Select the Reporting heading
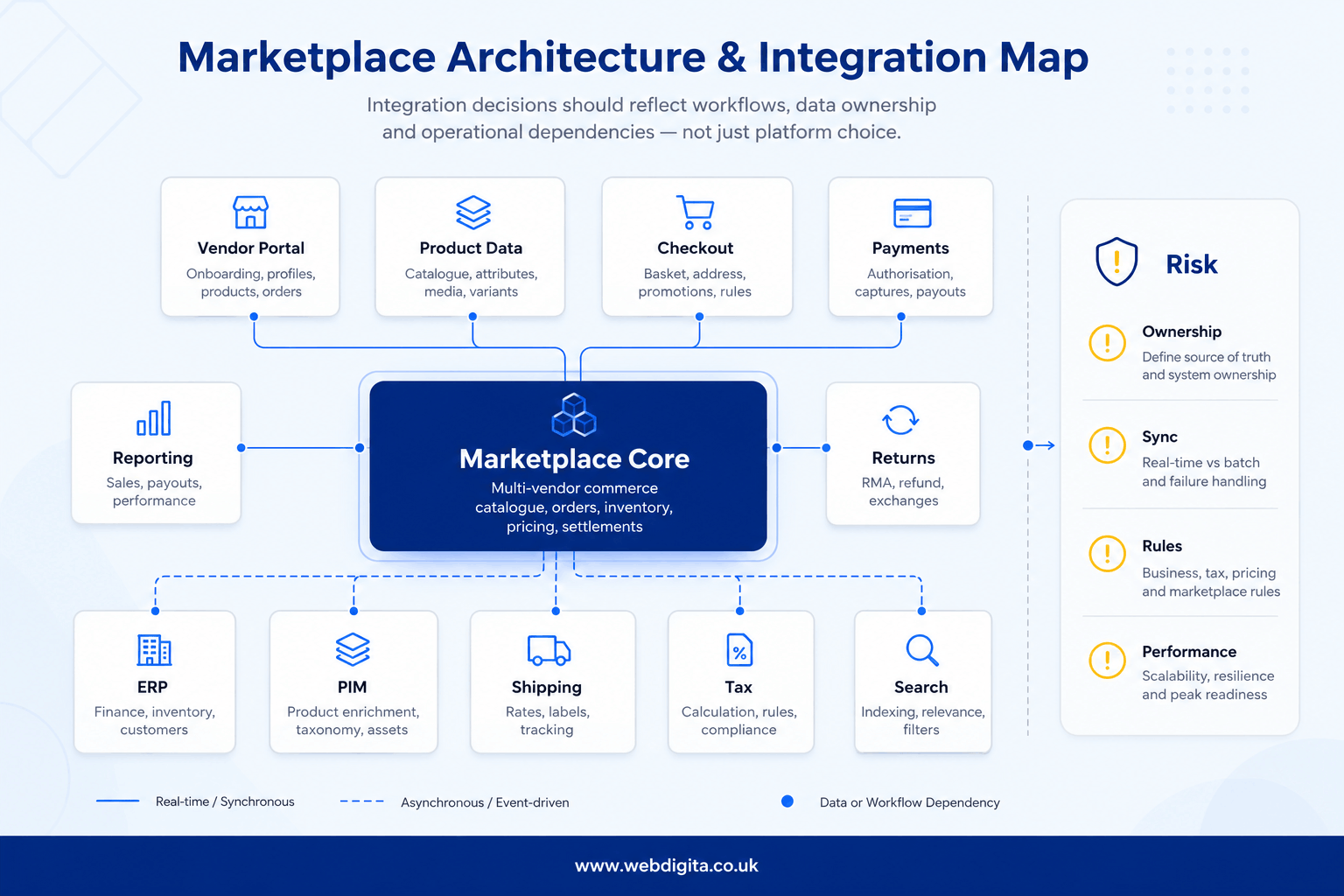Image resolution: width=1344 pixels, height=896 pixels. [x=153, y=458]
